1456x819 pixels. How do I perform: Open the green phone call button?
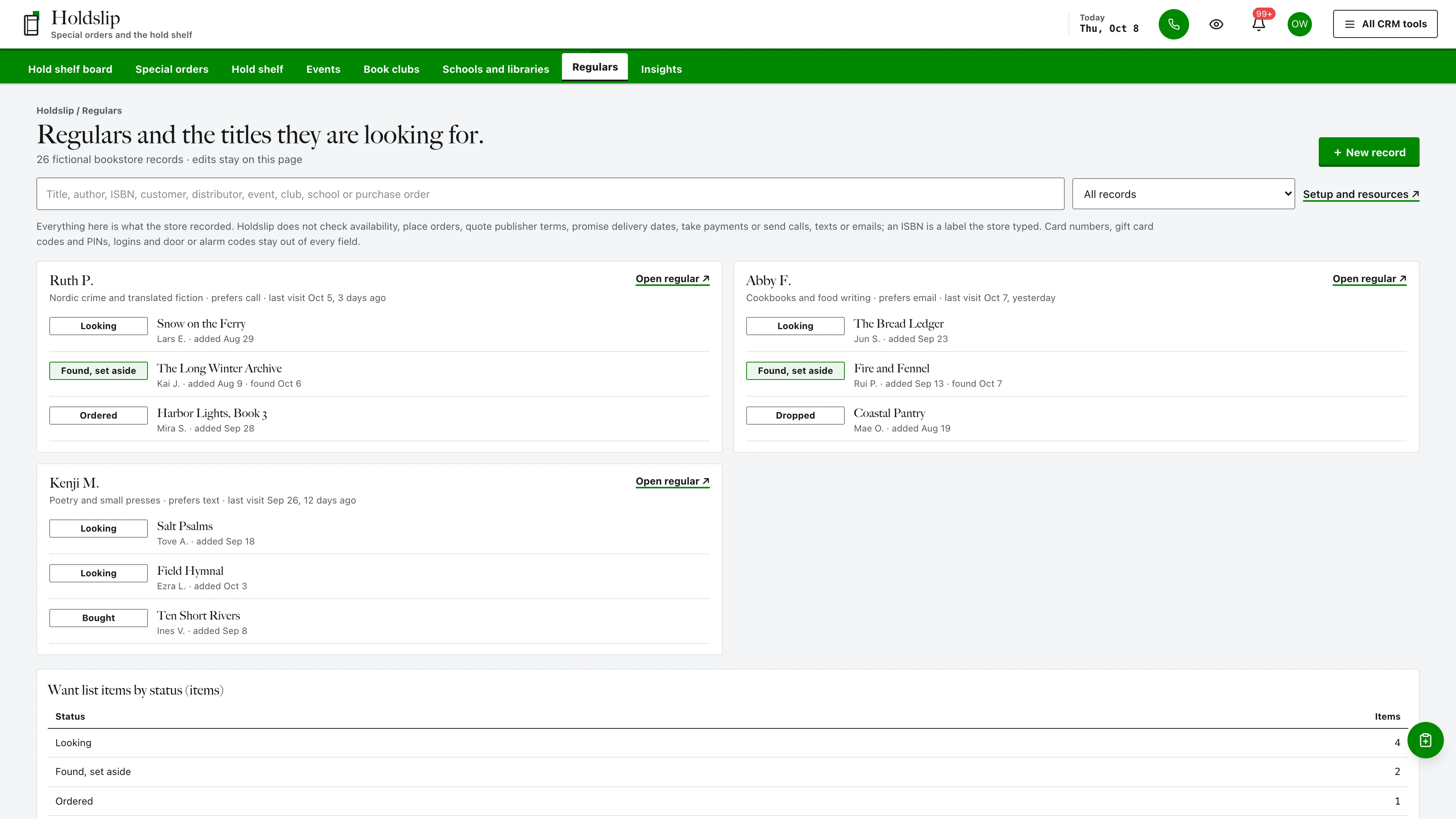1174,24
